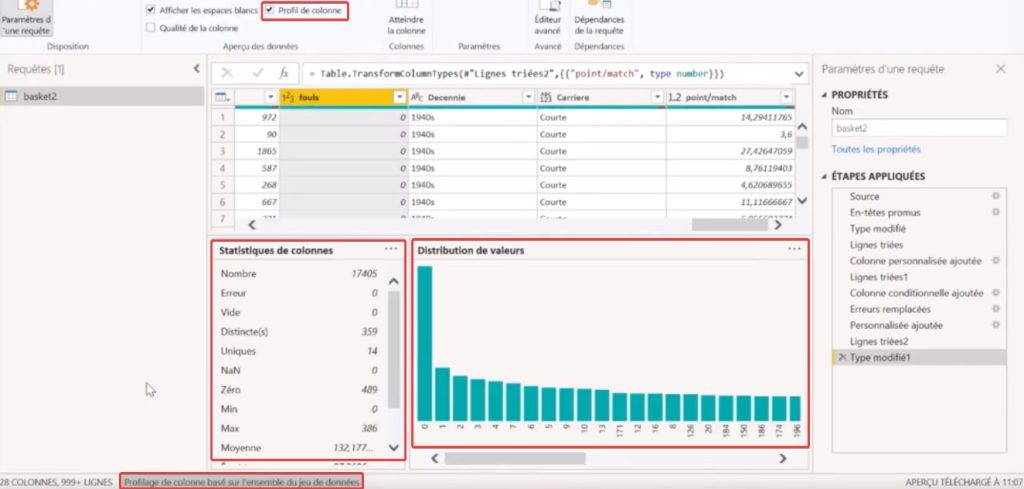This screenshot has height=489, width=1024.
Task: Move data grid left with horizontal scrollbar arrow
Action: click(x=252, y=225)
